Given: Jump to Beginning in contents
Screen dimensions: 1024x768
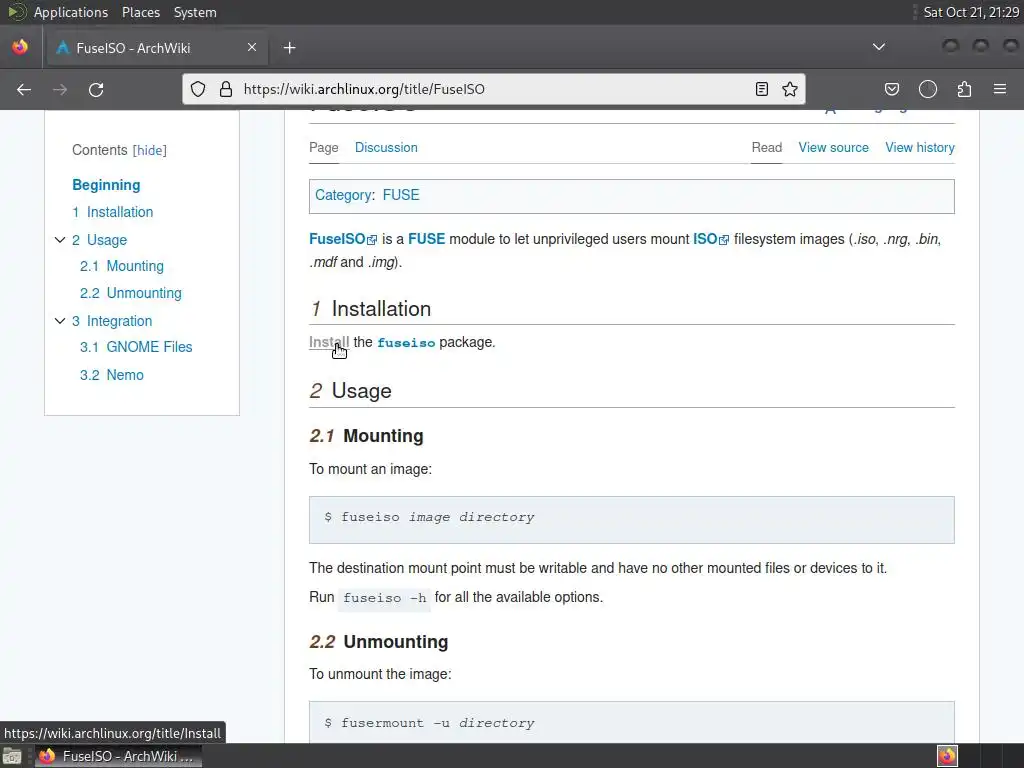Looking at the screenshot, I should [x=106, y=185].
